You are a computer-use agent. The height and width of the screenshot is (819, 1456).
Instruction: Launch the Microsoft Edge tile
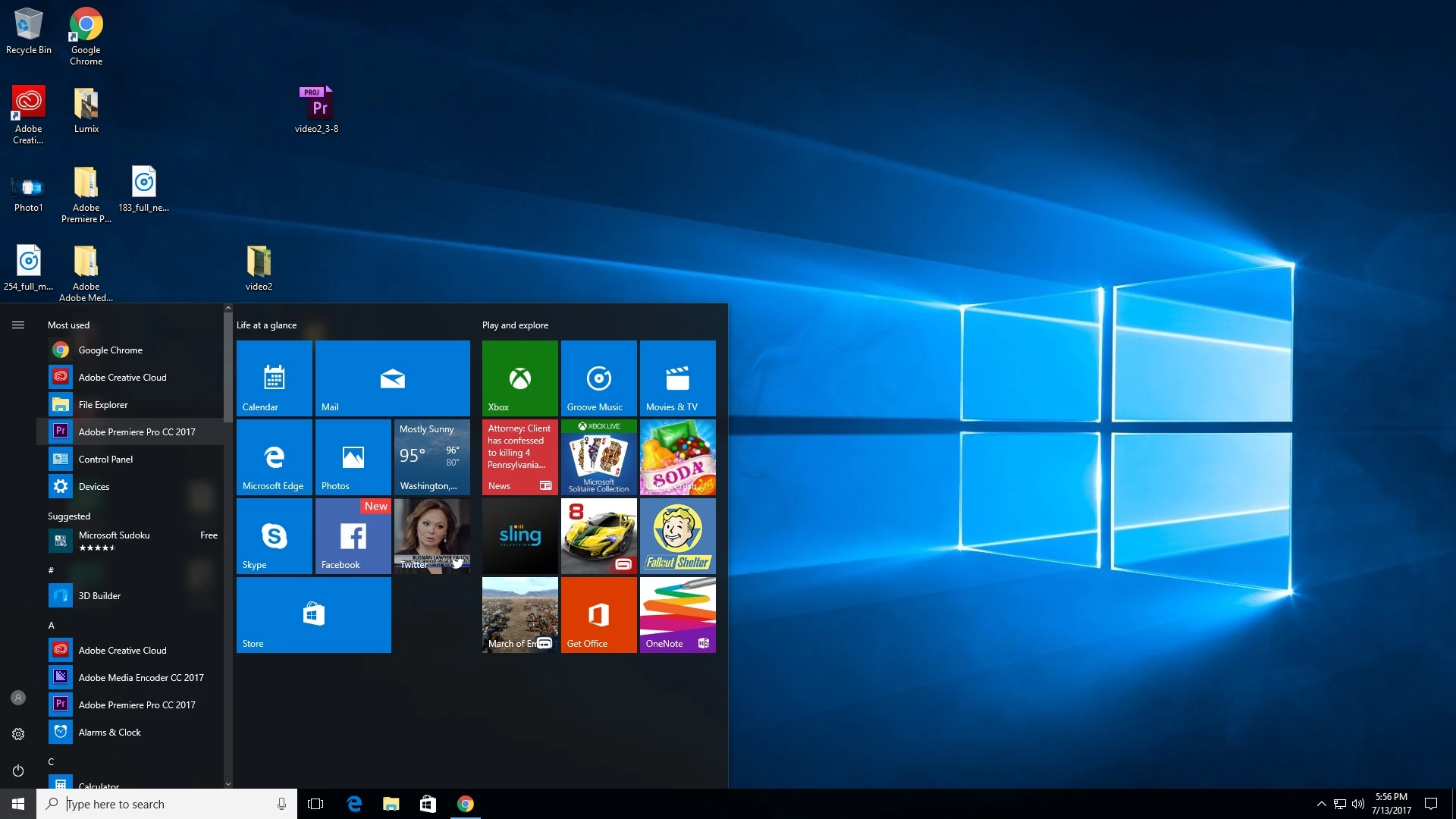(274, 457)
